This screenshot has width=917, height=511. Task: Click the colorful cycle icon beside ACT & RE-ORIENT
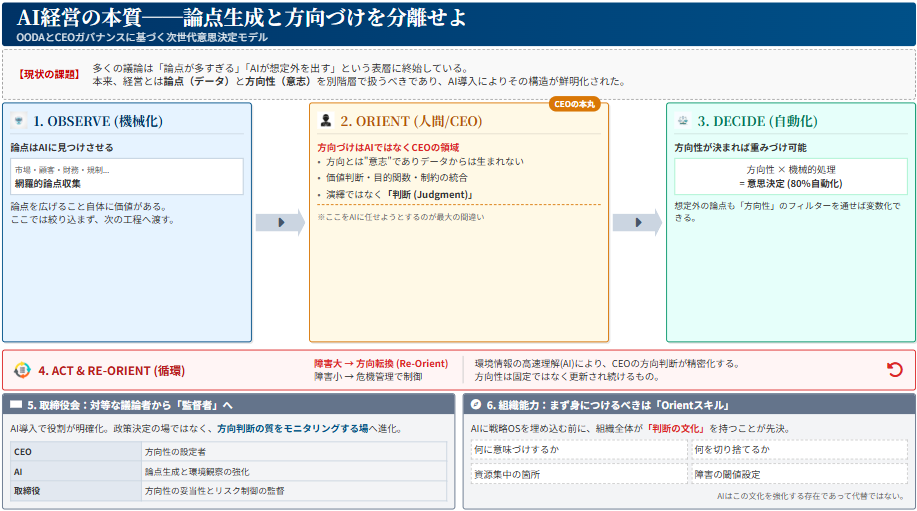coord(22,370)
